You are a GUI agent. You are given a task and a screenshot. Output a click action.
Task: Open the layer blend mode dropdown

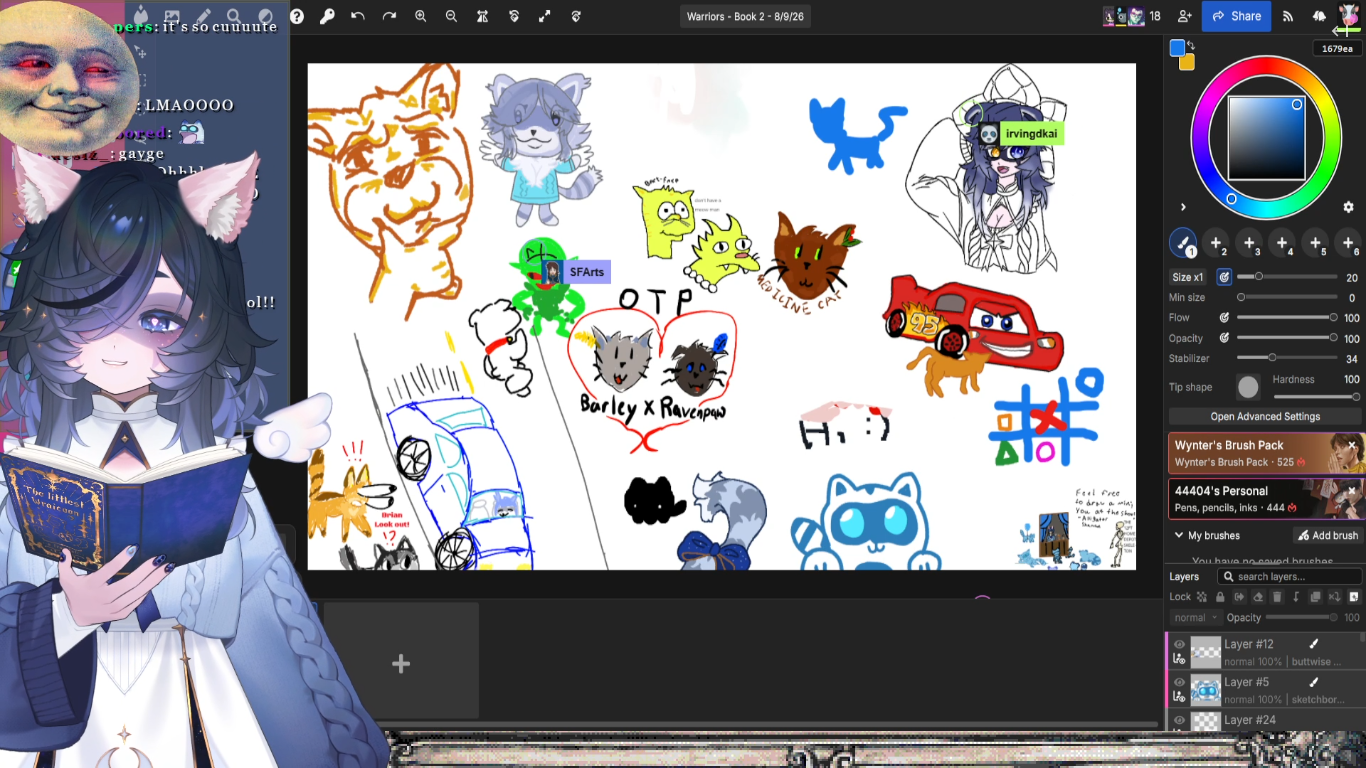click(1196, 618)
